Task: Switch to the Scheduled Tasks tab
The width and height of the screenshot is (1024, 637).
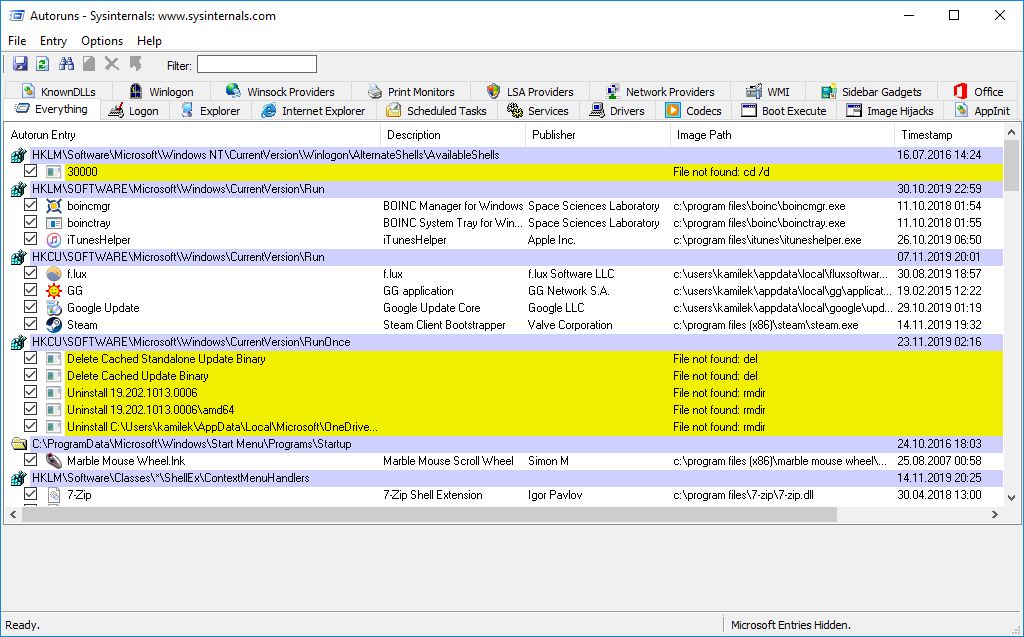Action: click(x=435, y=111)
